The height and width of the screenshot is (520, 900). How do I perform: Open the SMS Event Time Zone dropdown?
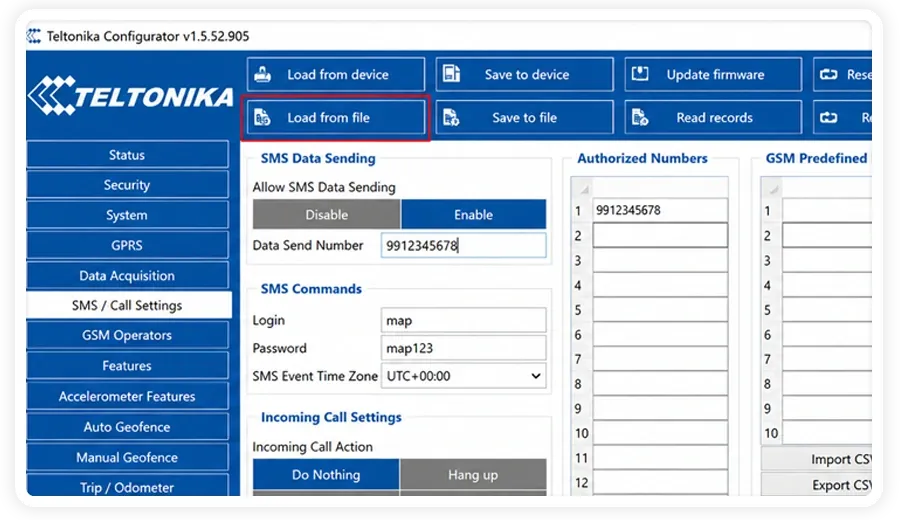[463, 376]
